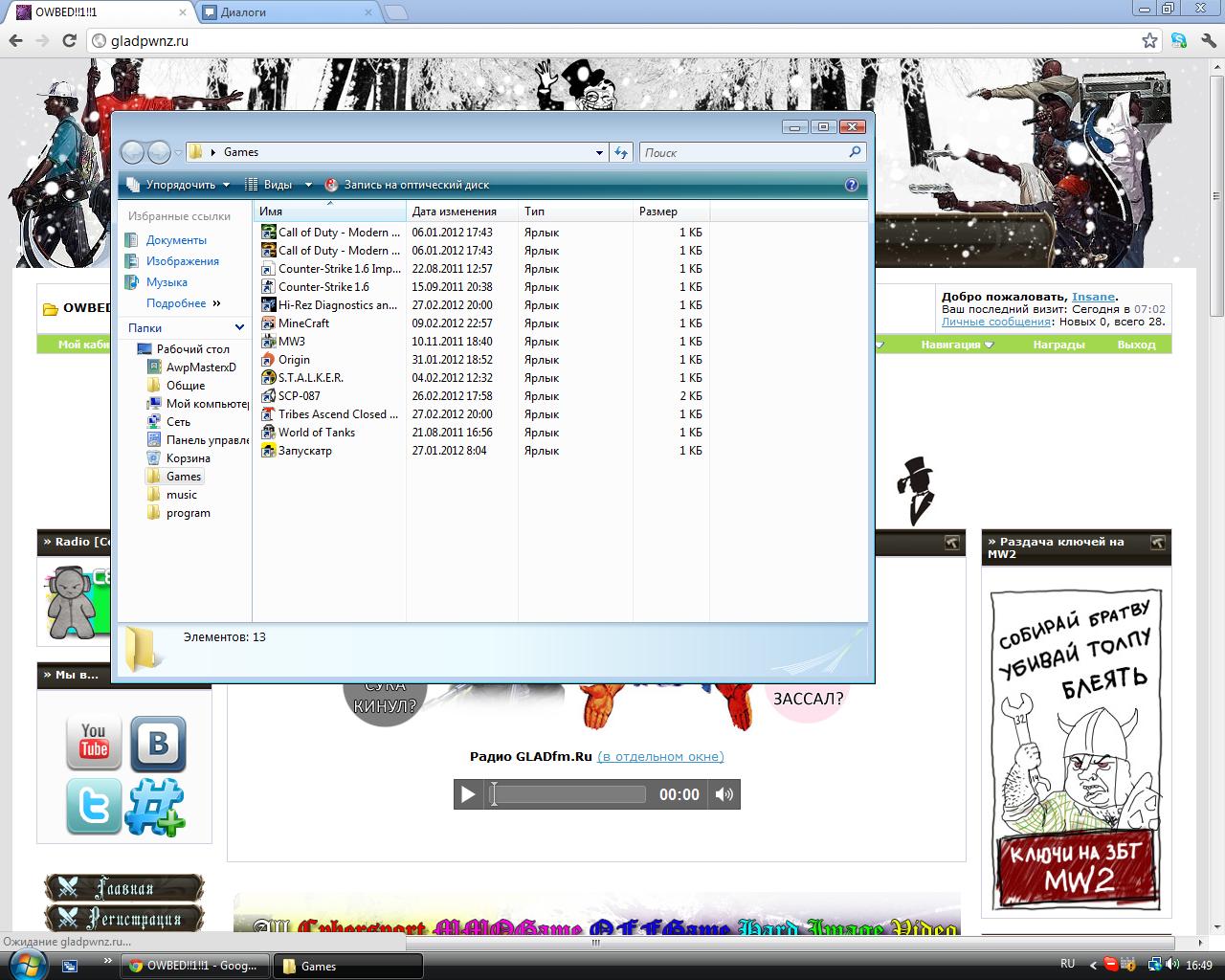Open the VKontakte social icon
1225x980 pixels.
pyautogui.click(x=158, y=744)
